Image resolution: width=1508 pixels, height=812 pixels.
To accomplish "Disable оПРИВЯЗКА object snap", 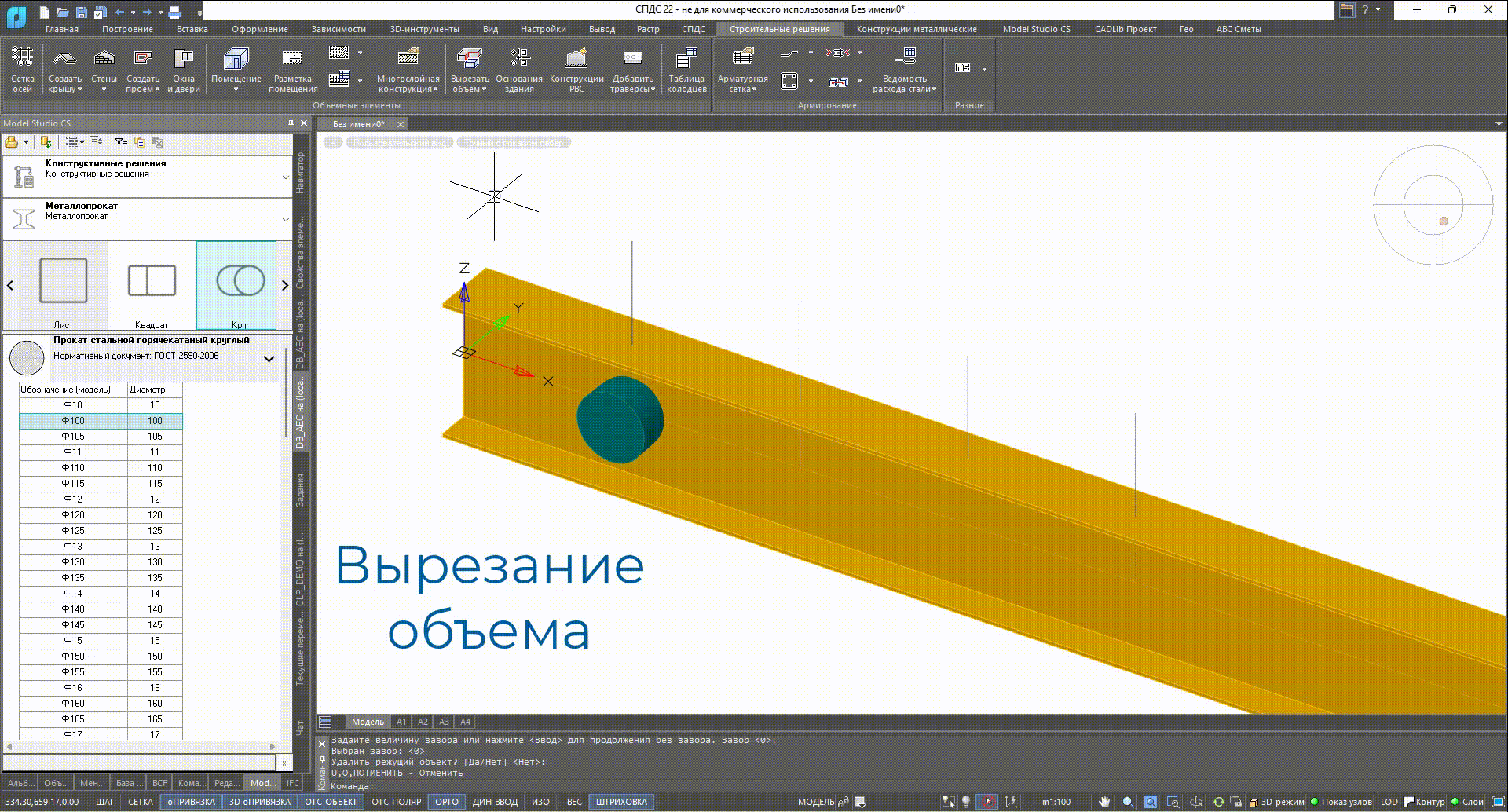I will [x=191, y=802].
